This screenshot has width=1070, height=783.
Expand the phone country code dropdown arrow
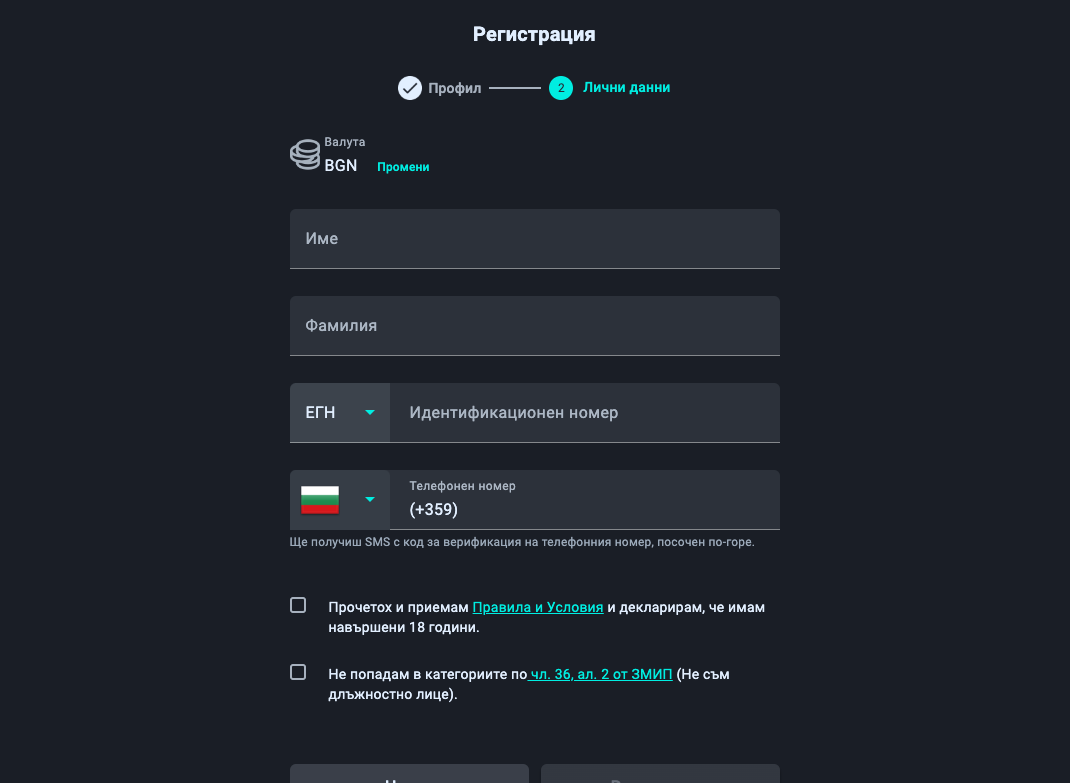[x=370, y=499]
